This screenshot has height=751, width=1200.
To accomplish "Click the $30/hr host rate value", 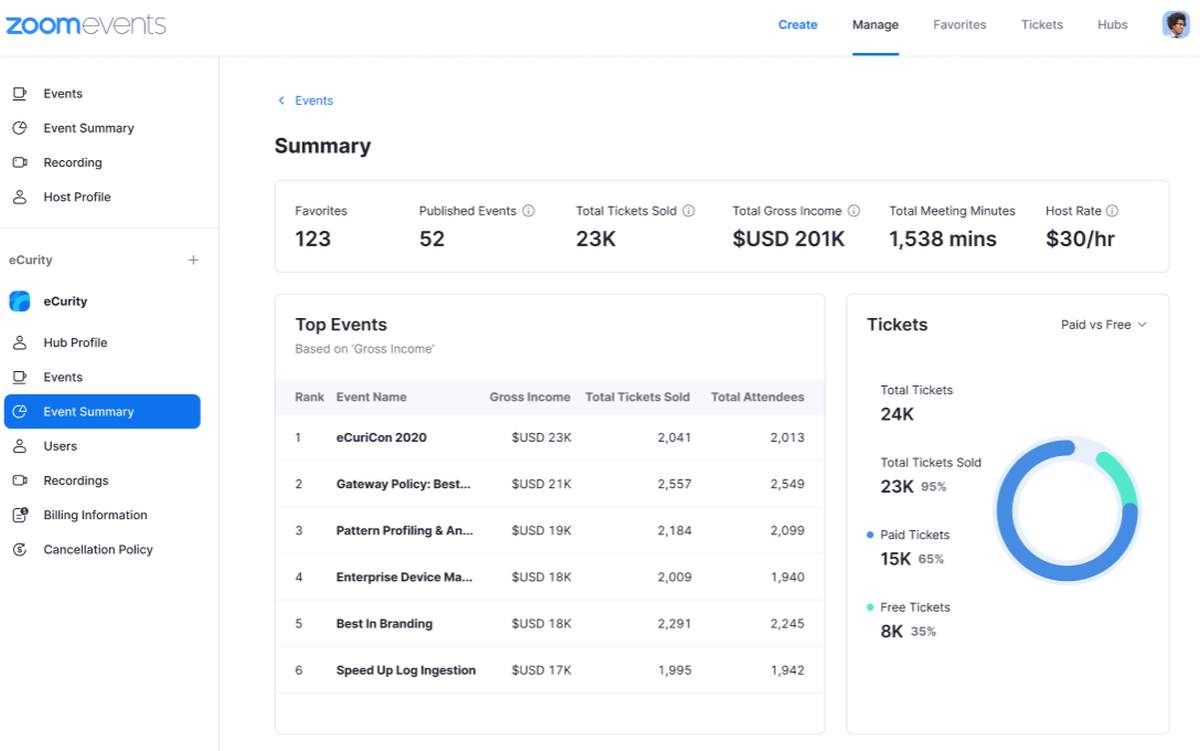I will pos(1080,239).
